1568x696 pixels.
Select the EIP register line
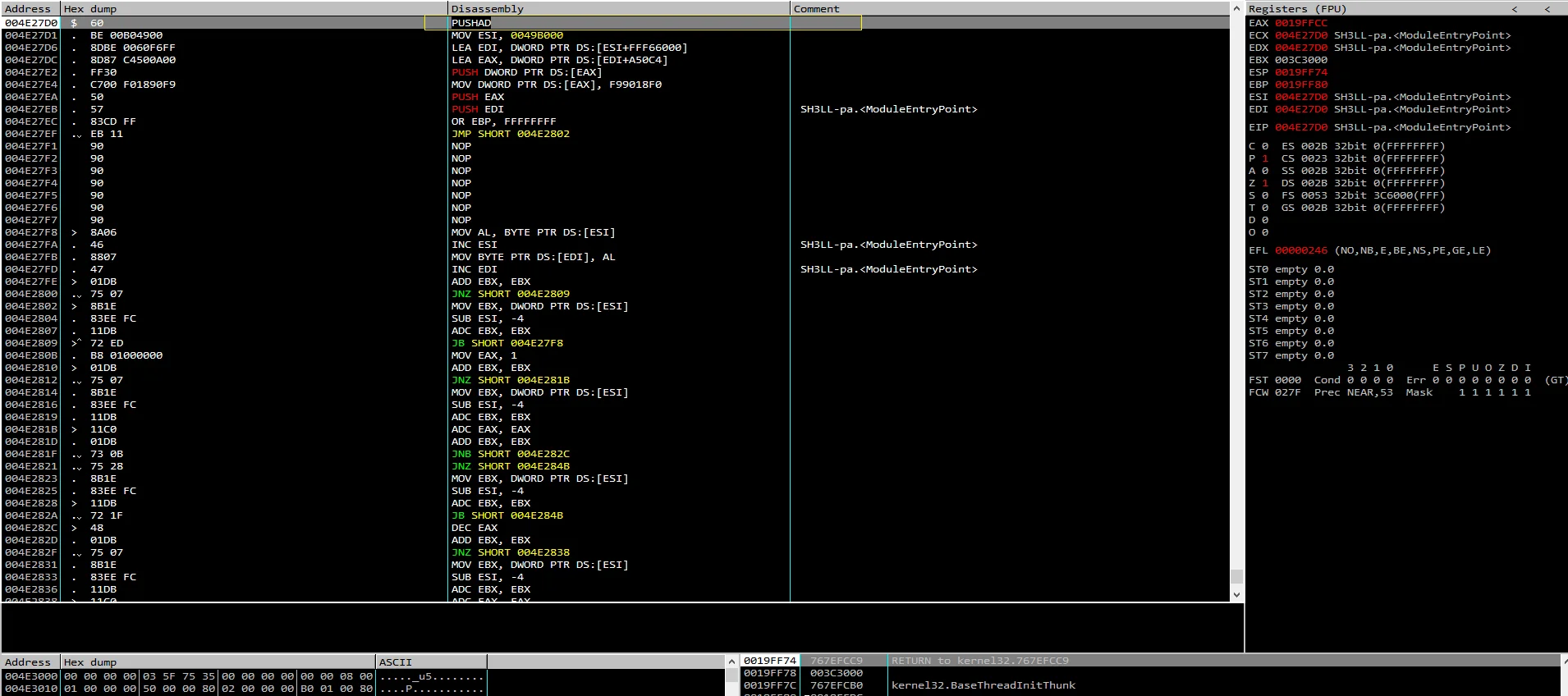(x=1380, y=127)
